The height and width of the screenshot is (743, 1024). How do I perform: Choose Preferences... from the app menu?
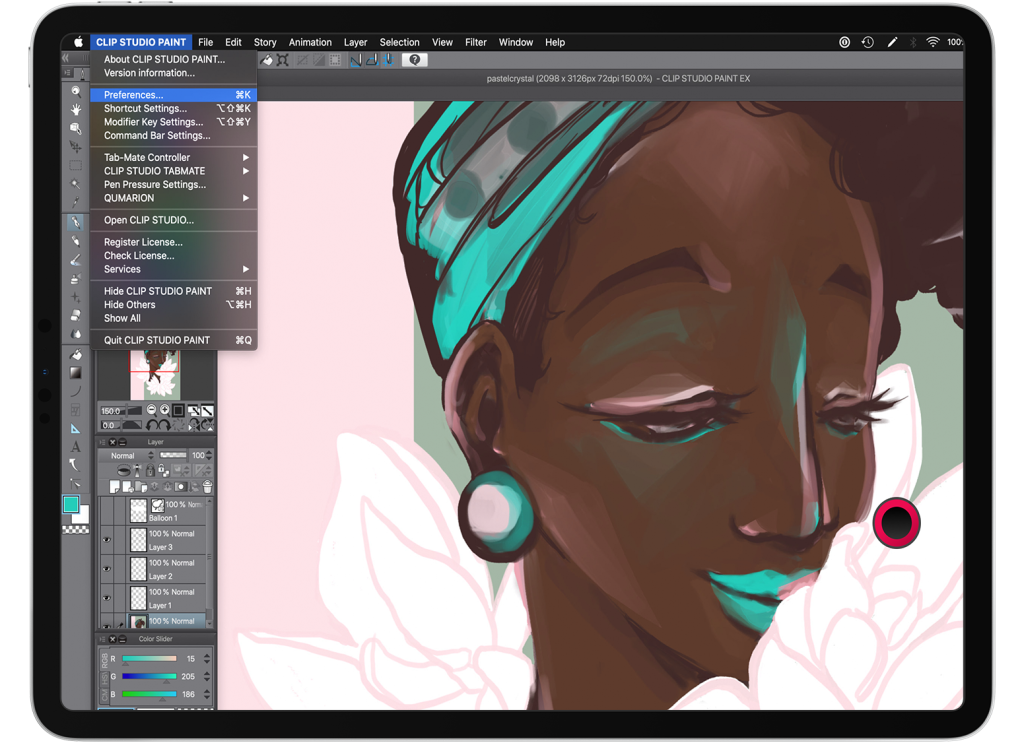click(x=174, y=95)
